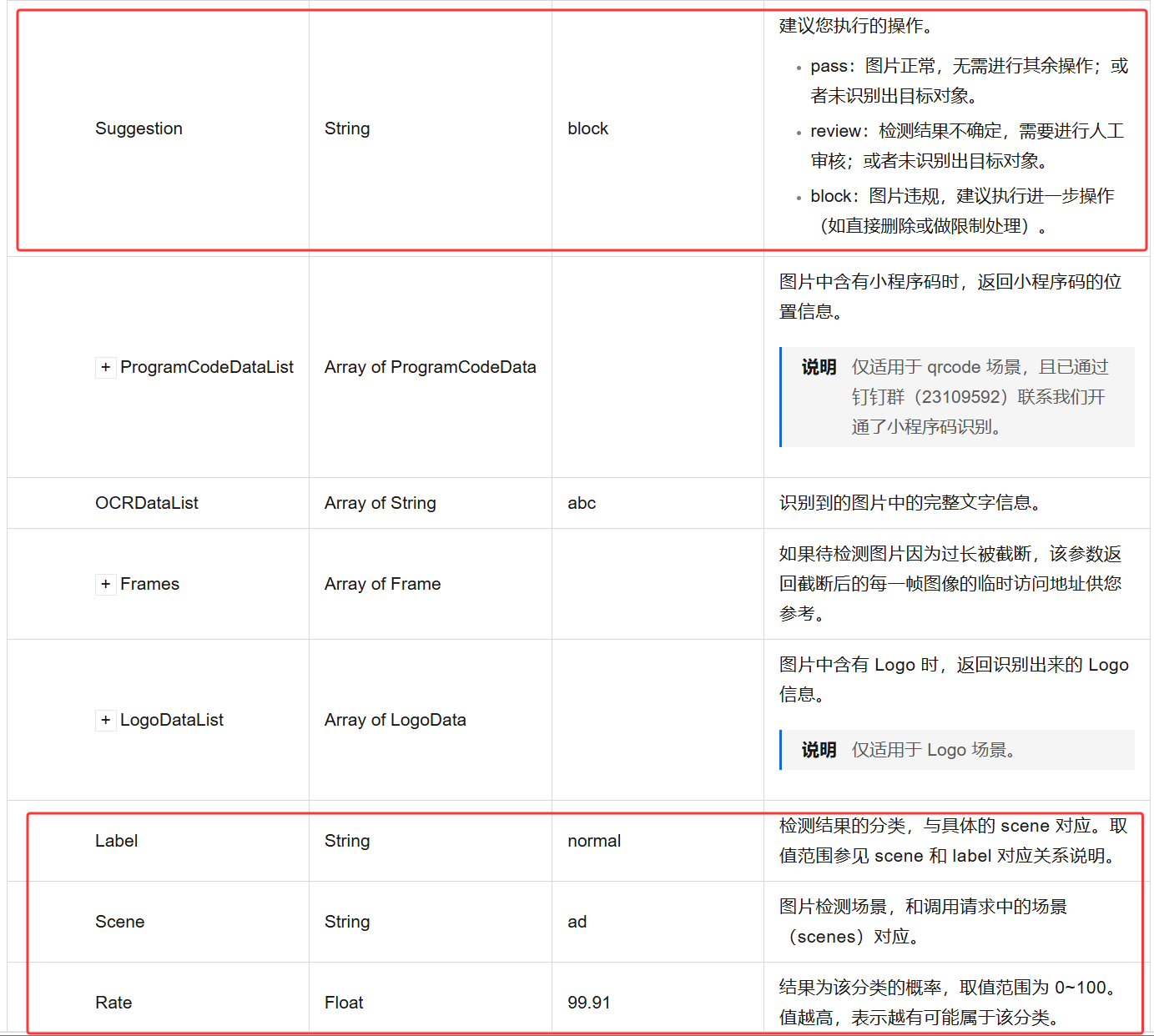The width and height of the screenshot is (1154, 1036).
Task: Click the Scene description text
Action: tap(924, 922)
